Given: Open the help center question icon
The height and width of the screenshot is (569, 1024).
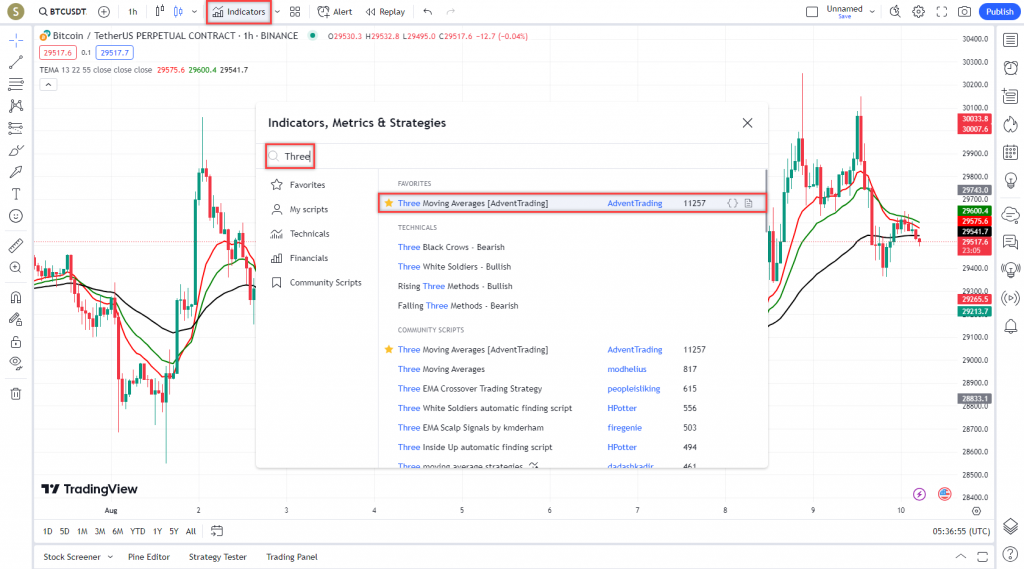Looking at the screenshot, I should pyautogui.click(x=1010, y=555).
